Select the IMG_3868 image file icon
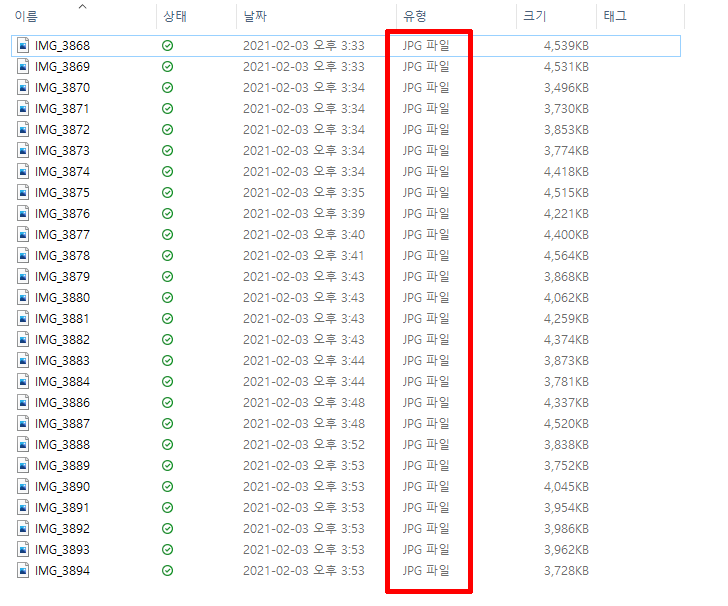This screenshot has height=606, width=728. (x=23, y=46)
